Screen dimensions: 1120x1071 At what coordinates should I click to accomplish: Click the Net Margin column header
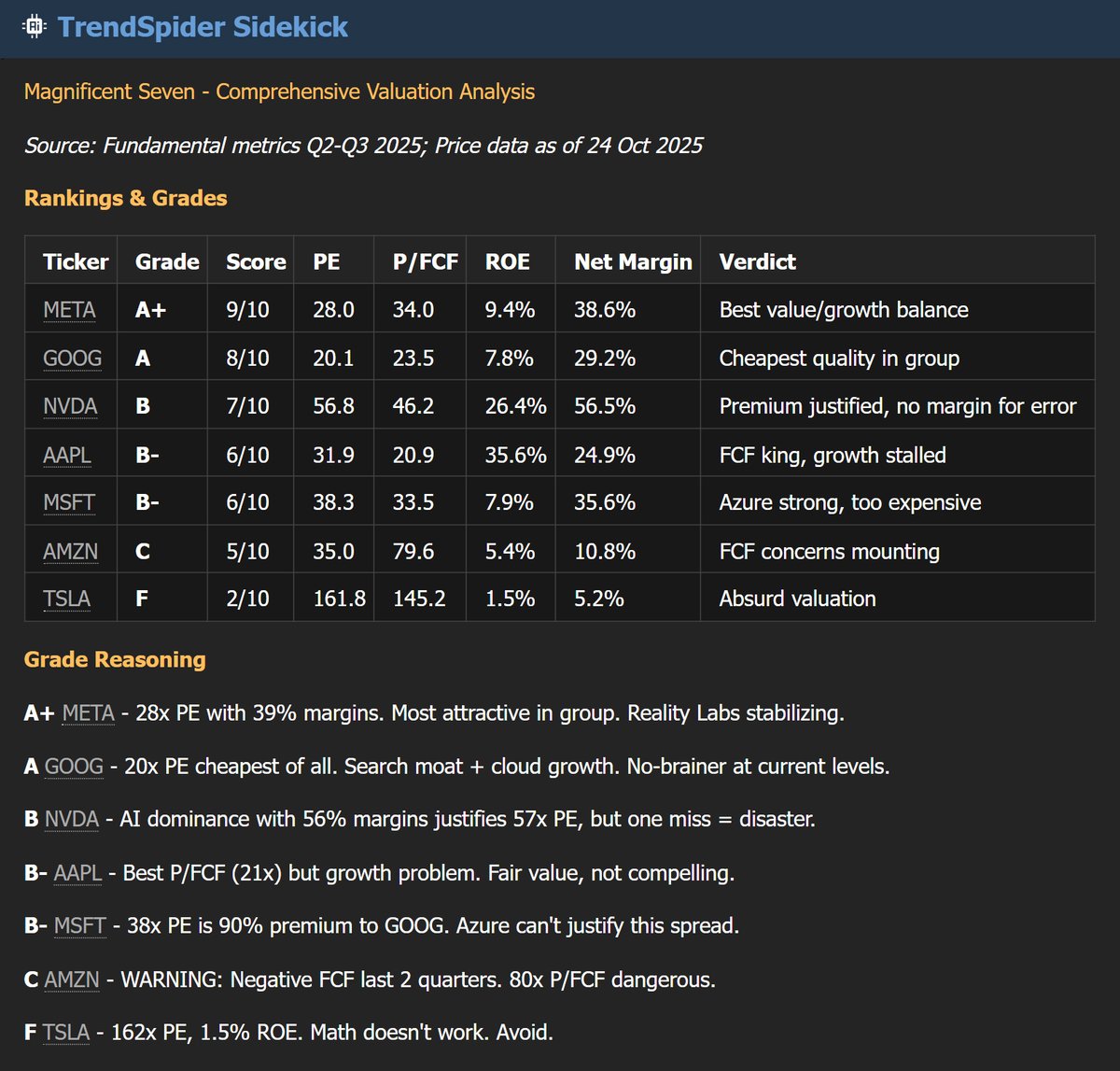pyautogui.click(x=633, y=261)
